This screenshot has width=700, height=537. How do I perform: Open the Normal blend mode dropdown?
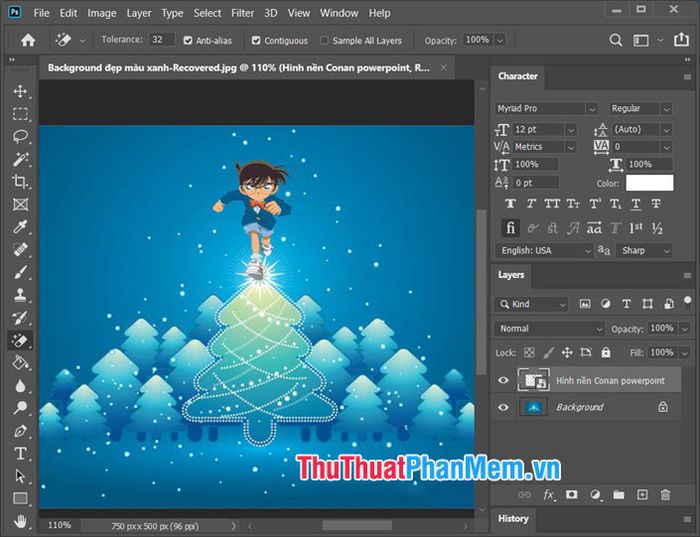pos(549,329)
